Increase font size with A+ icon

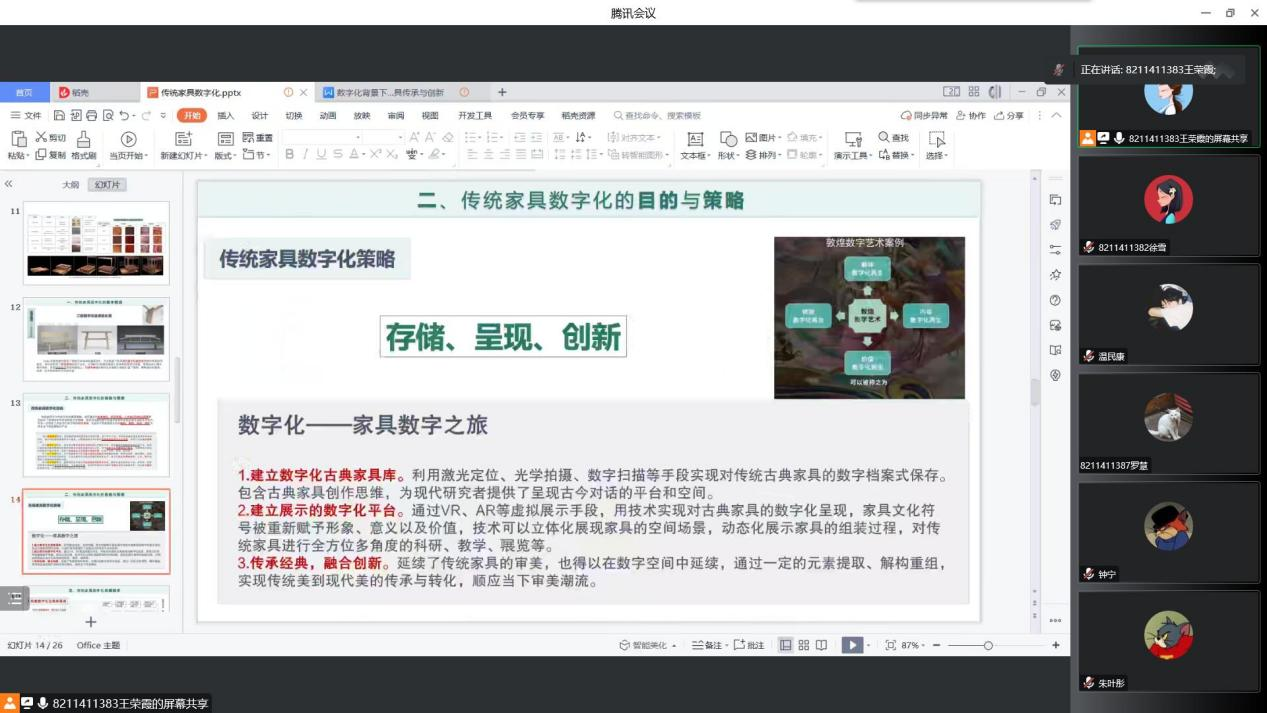pyautogui.click(x=414, y=138)
